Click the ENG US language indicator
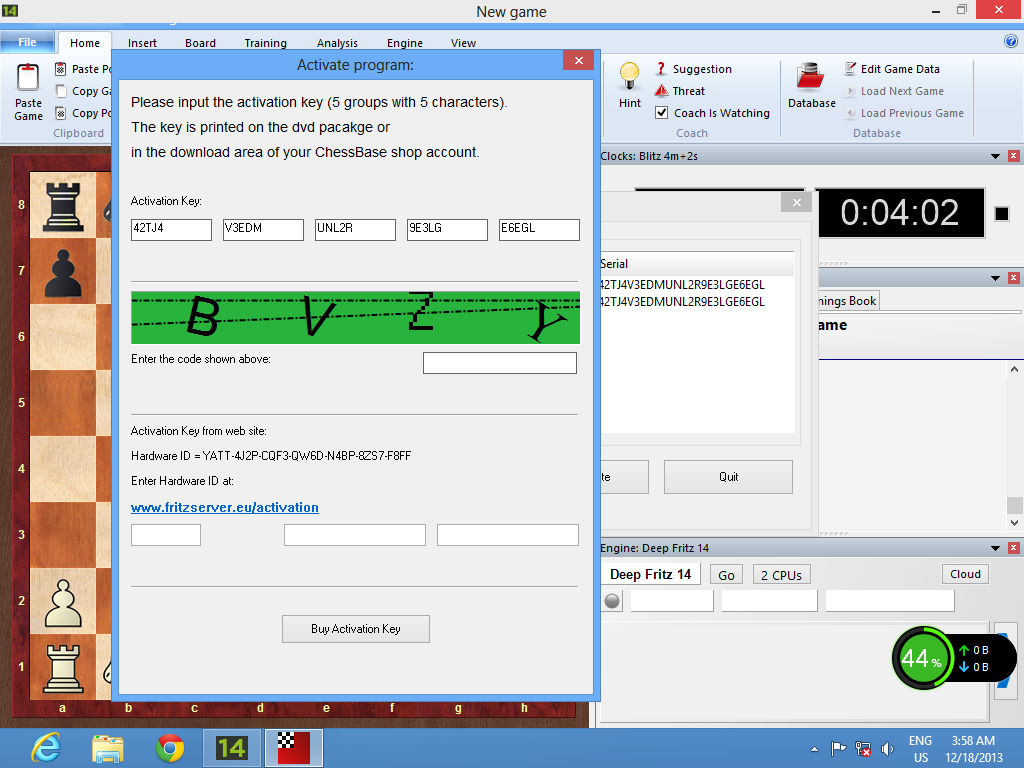The width and height of the screenshot is (1024, 768). 921,749
